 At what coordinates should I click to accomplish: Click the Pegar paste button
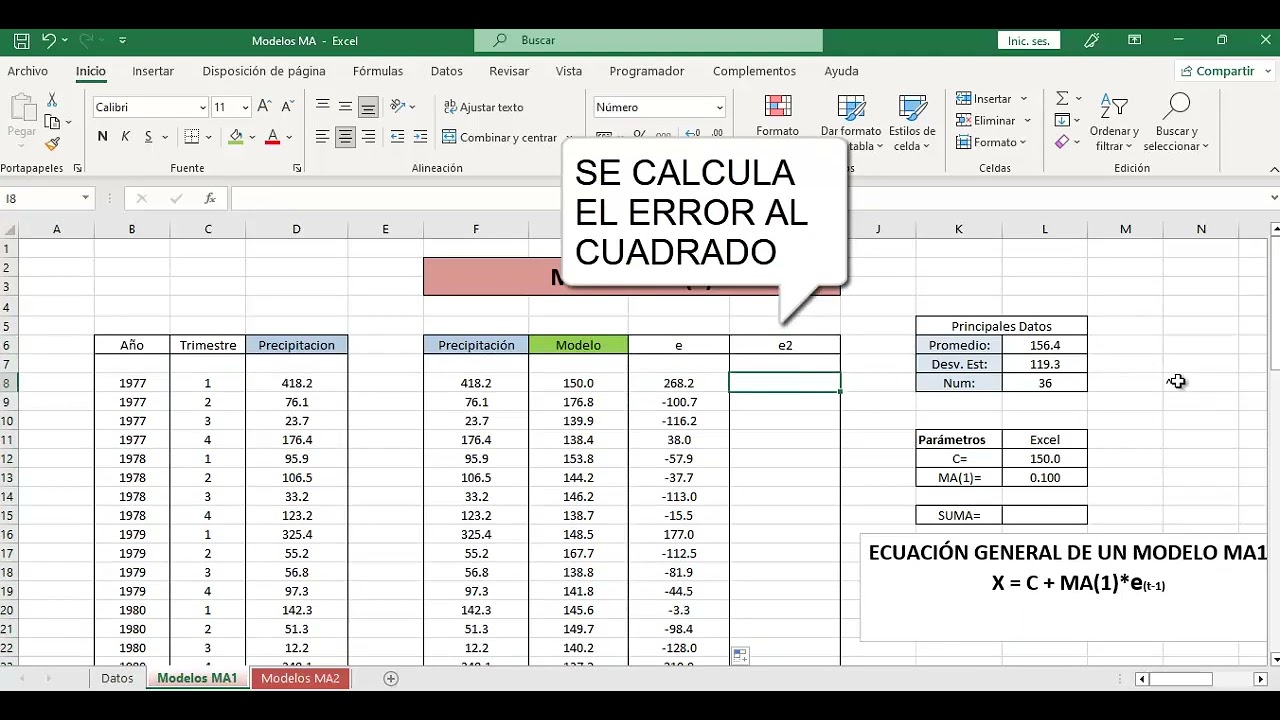pyautogui.click(x=21, y=118)
